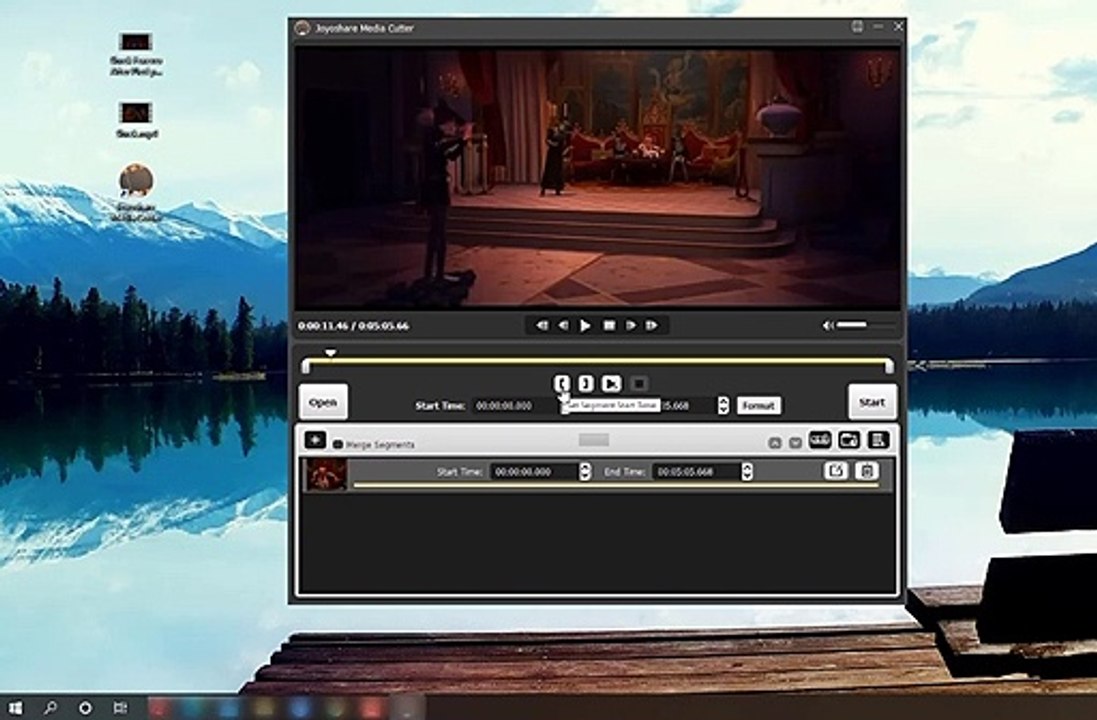Select the Joyoshare Media Cutter desktop shortcut
Viewport: 1097px width, 720px height.
coord(136,192)
